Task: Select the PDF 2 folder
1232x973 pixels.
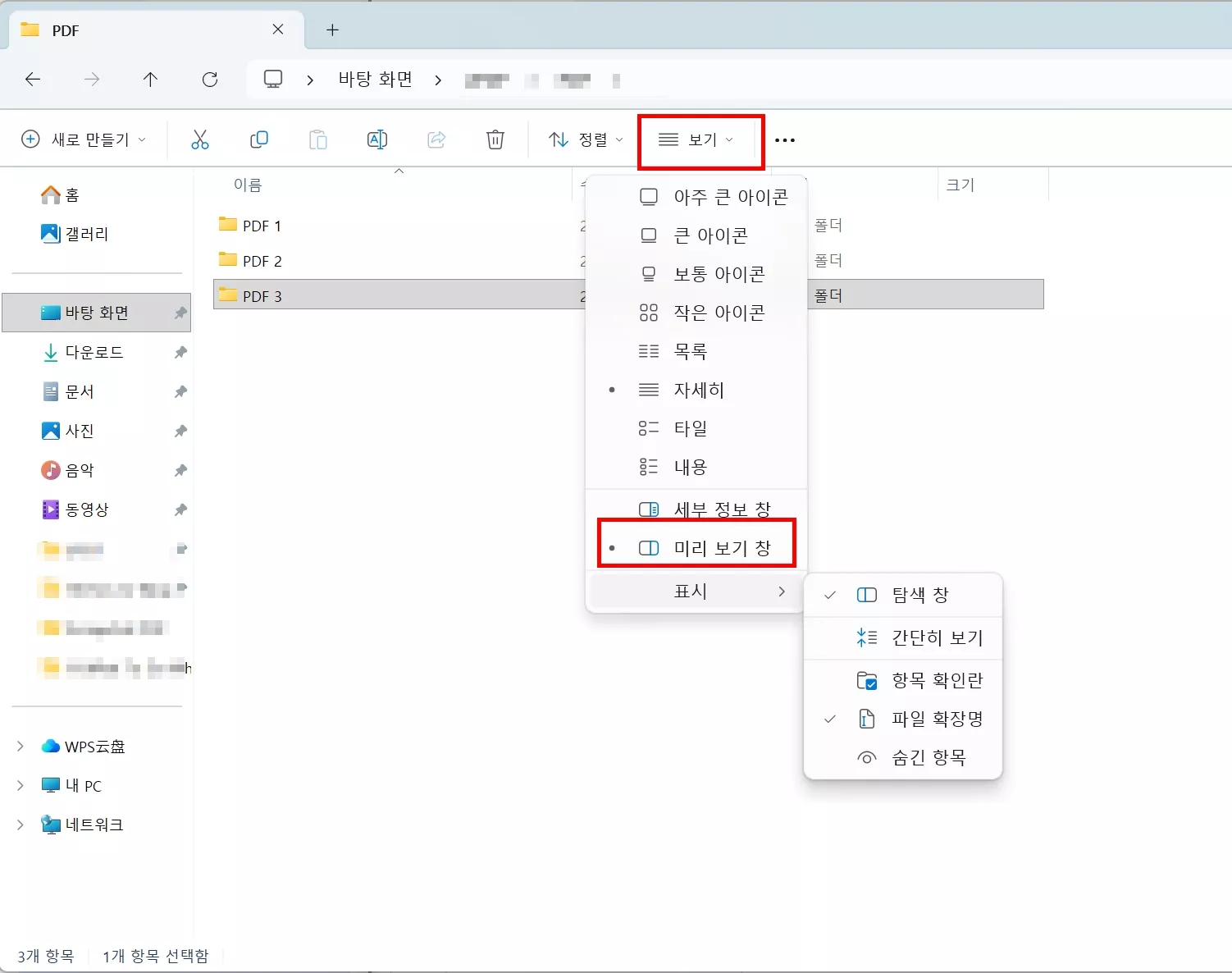Action: click(261, 260)
